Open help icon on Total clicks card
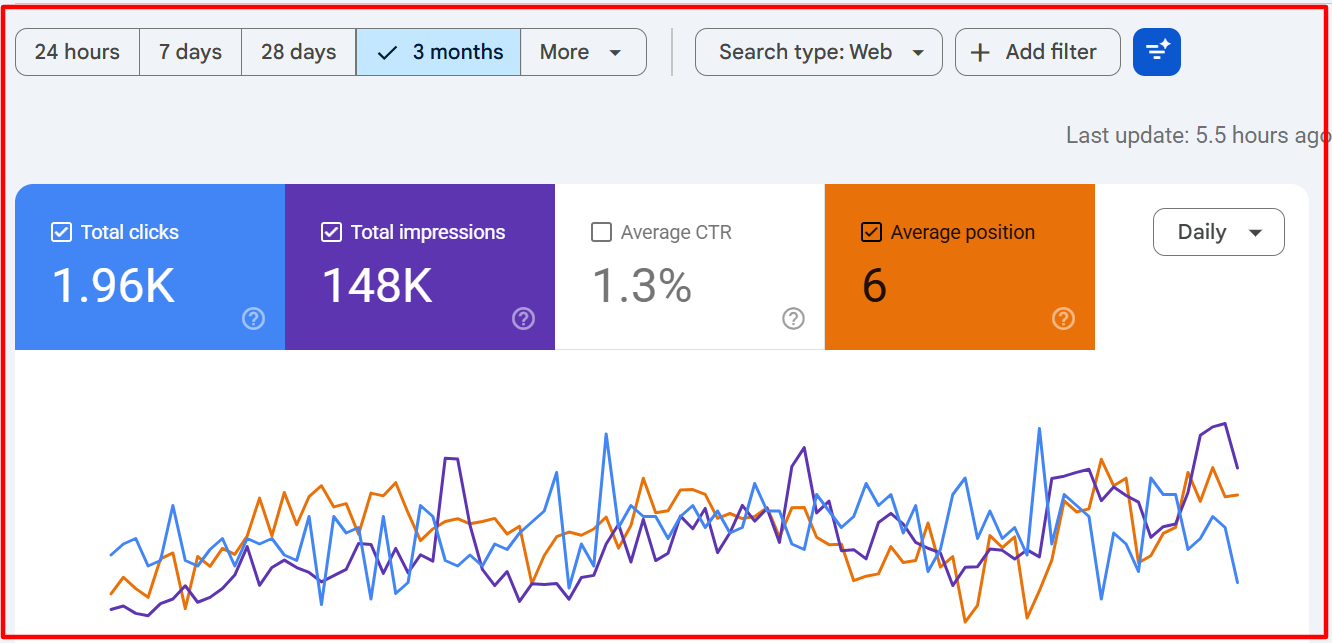Screen dimensions: 1332x643 (x=254, y=318)
